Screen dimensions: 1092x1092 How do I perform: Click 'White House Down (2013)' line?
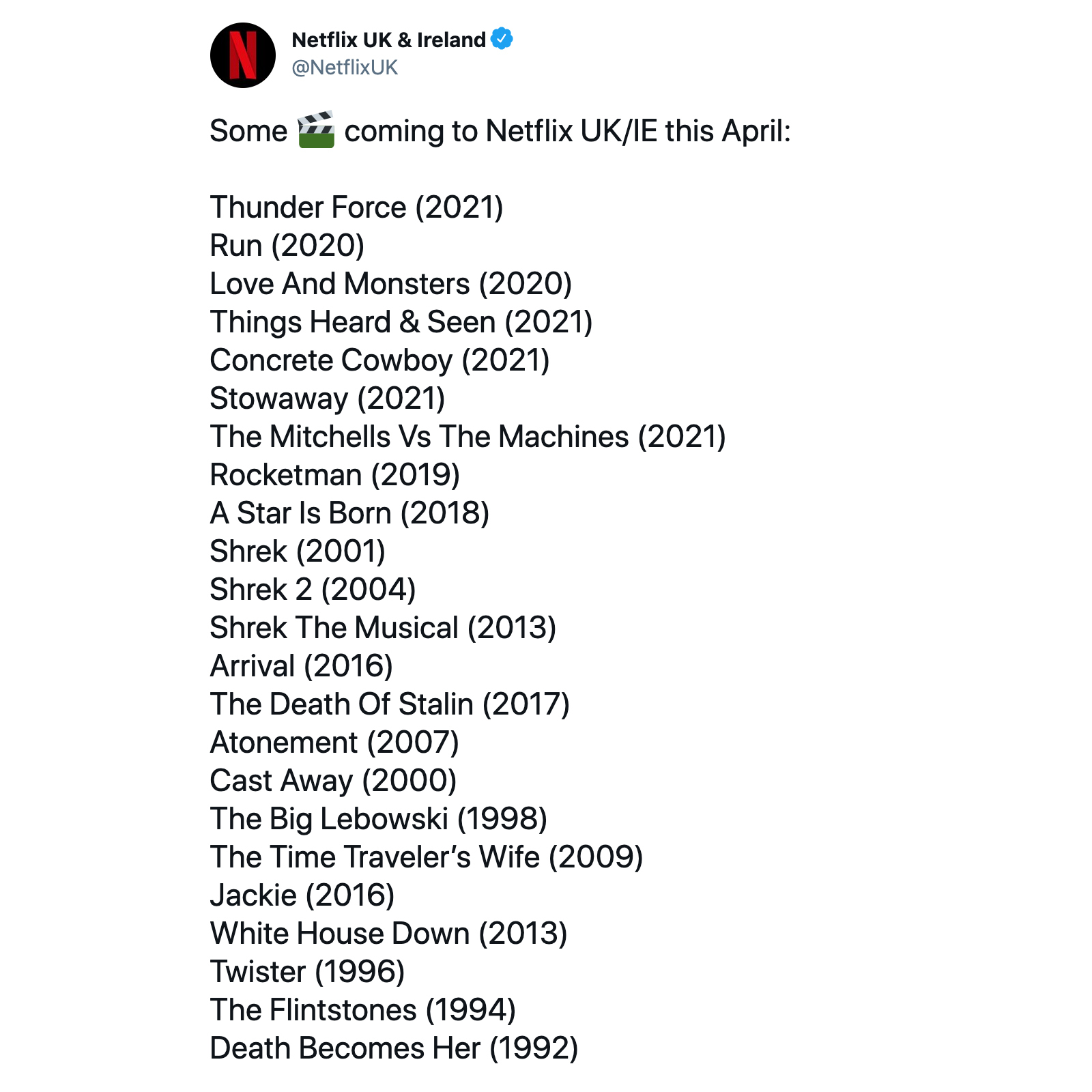point(389,934)
